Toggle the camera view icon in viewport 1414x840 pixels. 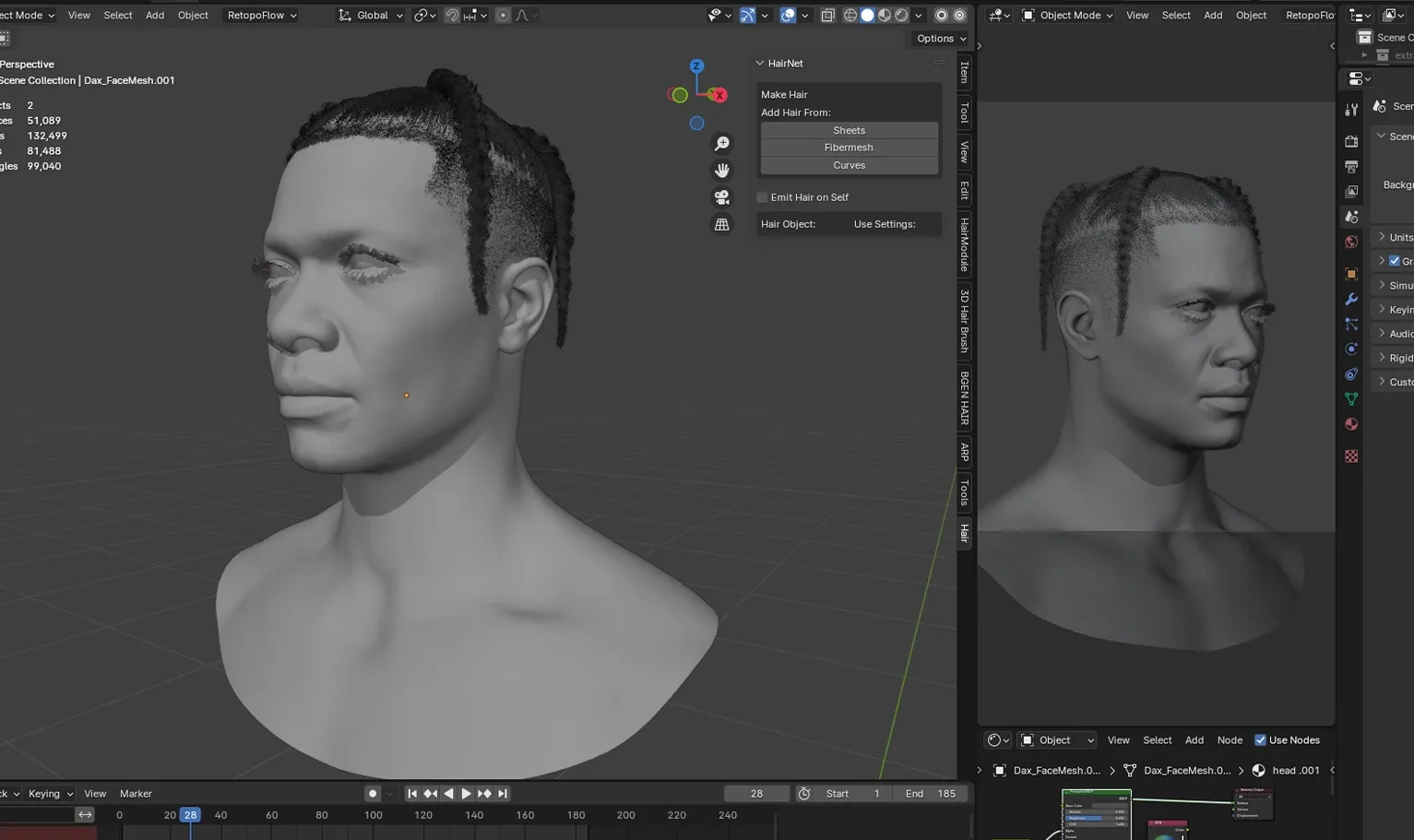pos(721,197)
